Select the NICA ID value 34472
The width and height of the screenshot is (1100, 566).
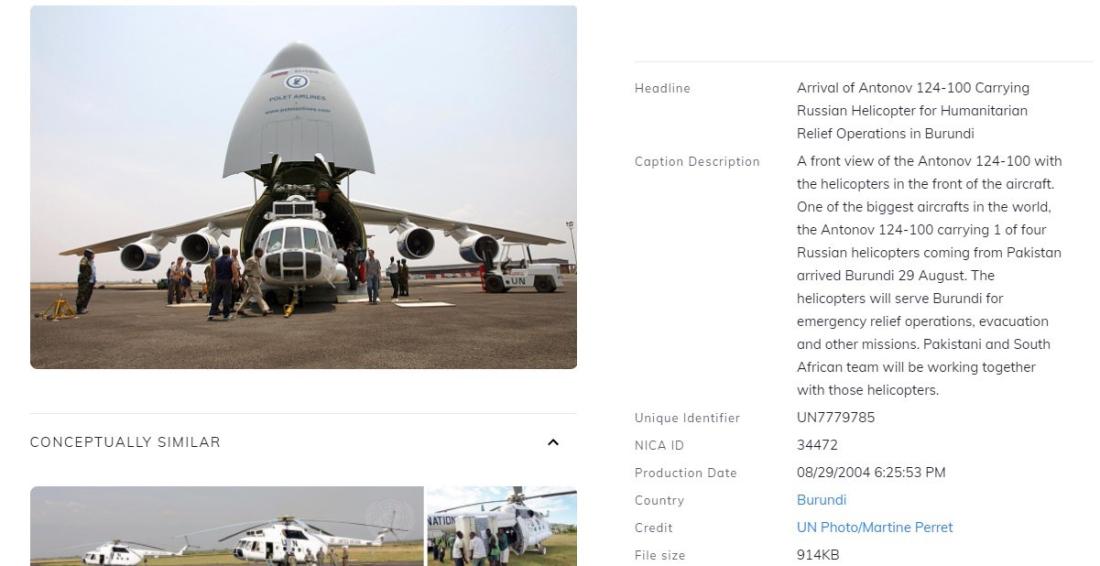click(817, 445)
